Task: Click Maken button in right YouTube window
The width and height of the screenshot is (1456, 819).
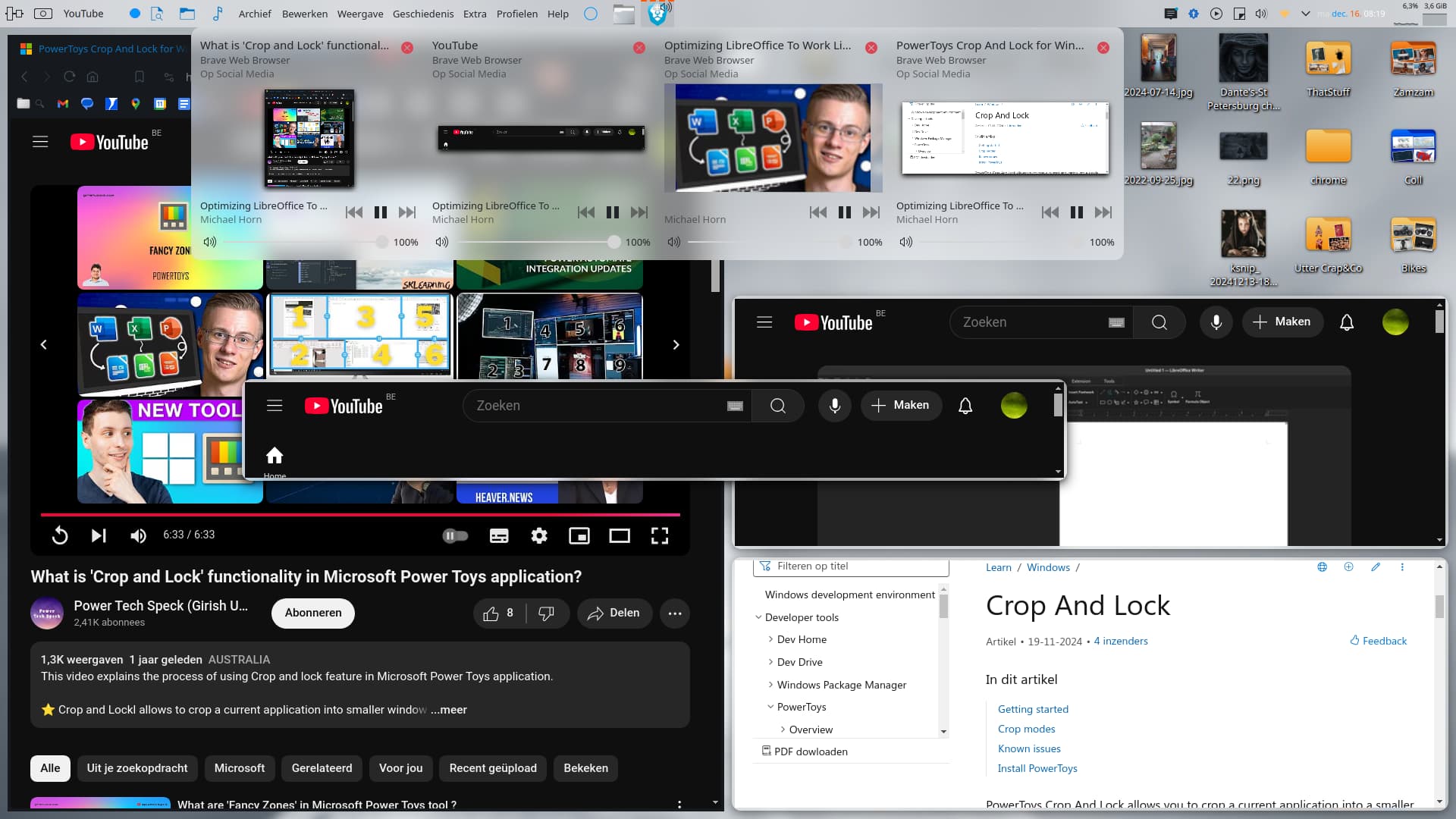Action: (1282, 322)
